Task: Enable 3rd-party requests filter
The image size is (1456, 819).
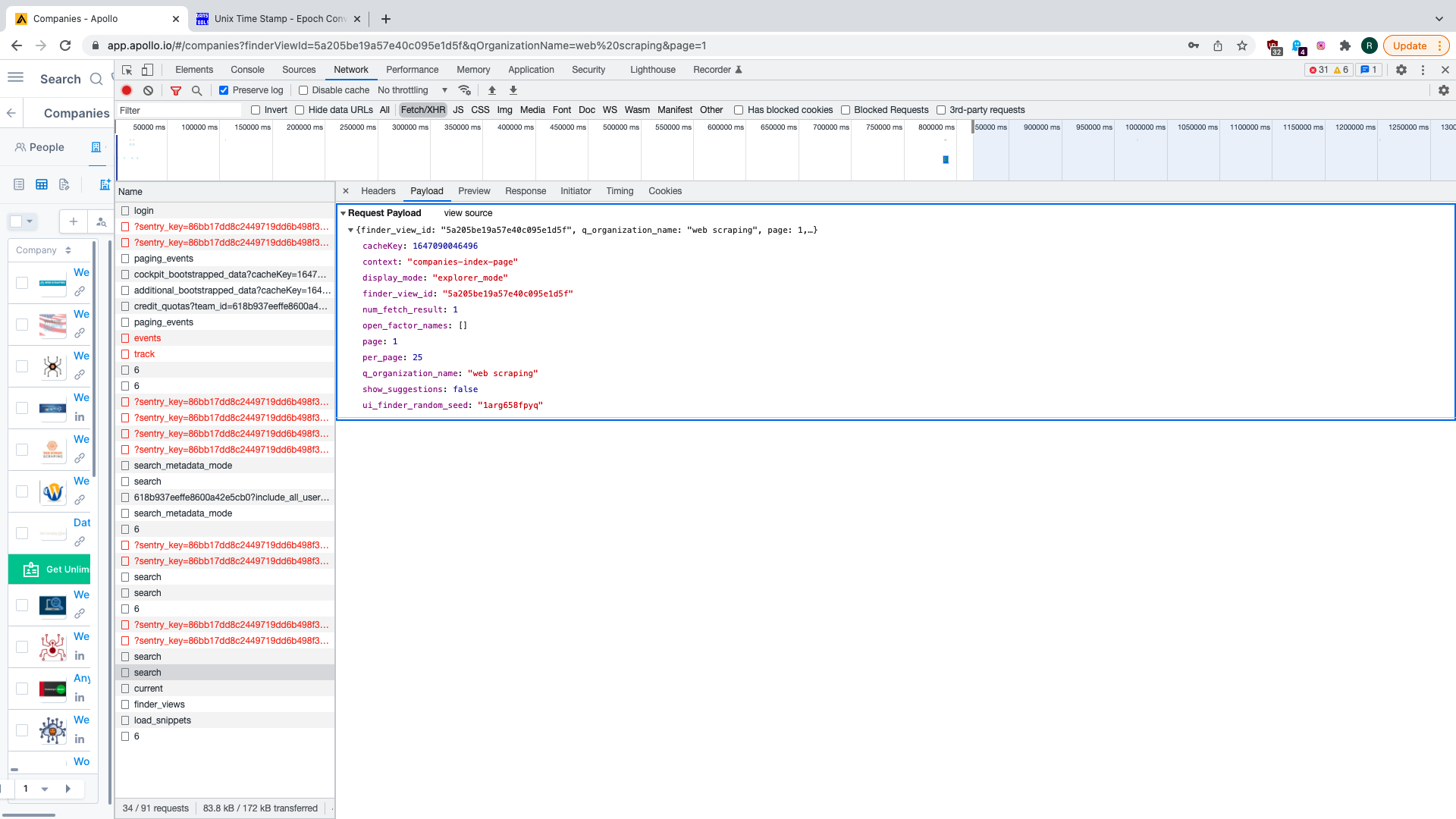Action: click(x=941, y=110)
